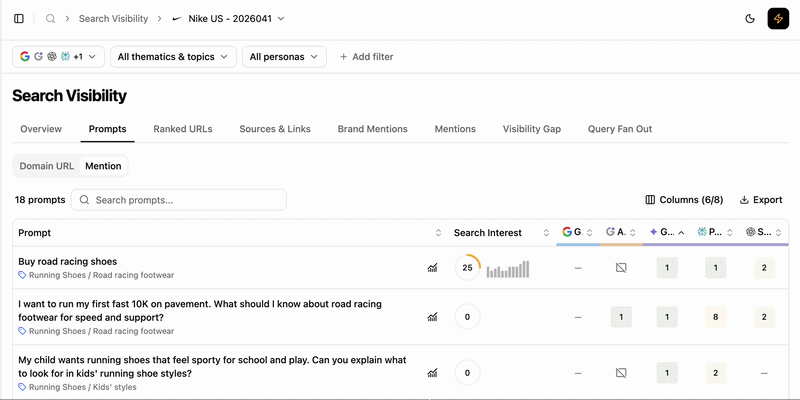Viewport: 800px width, 400px height.
Task: Click the Export button
Action: (761, 200)
